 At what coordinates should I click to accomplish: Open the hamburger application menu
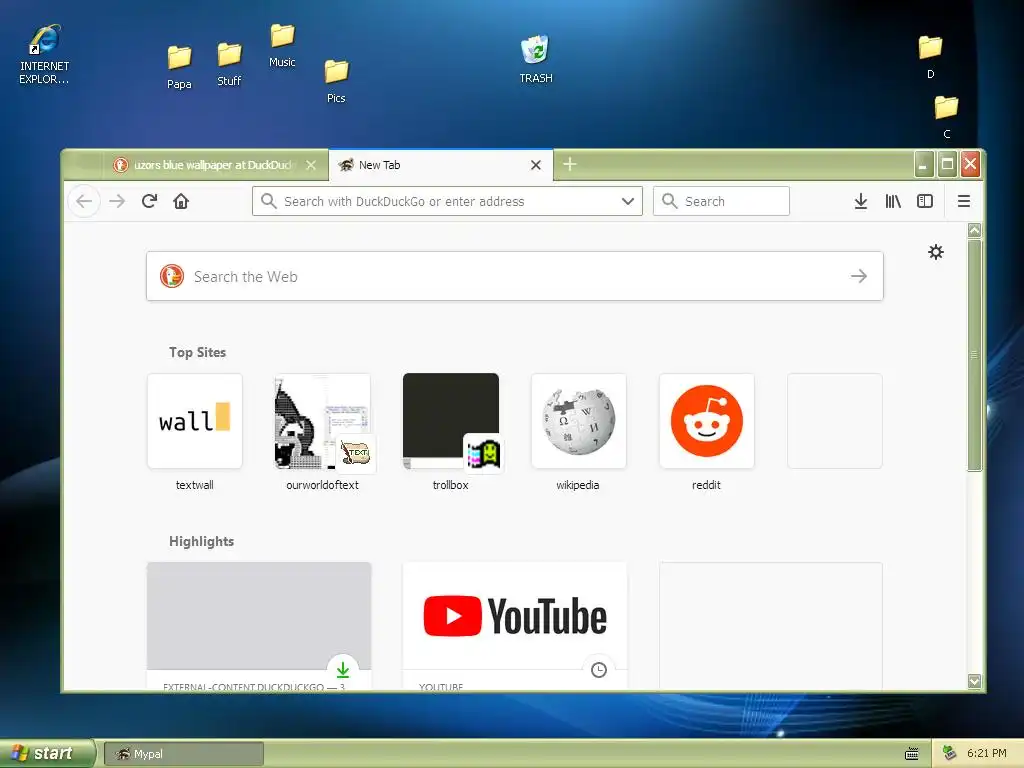click(963, 201)
